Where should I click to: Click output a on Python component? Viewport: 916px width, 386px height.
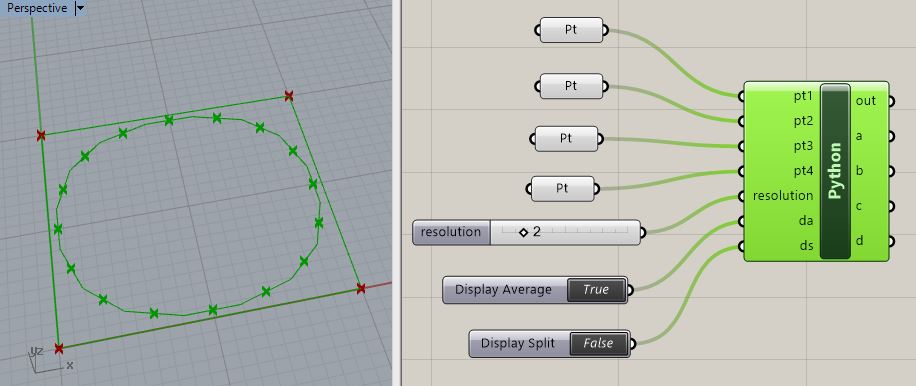859,136
